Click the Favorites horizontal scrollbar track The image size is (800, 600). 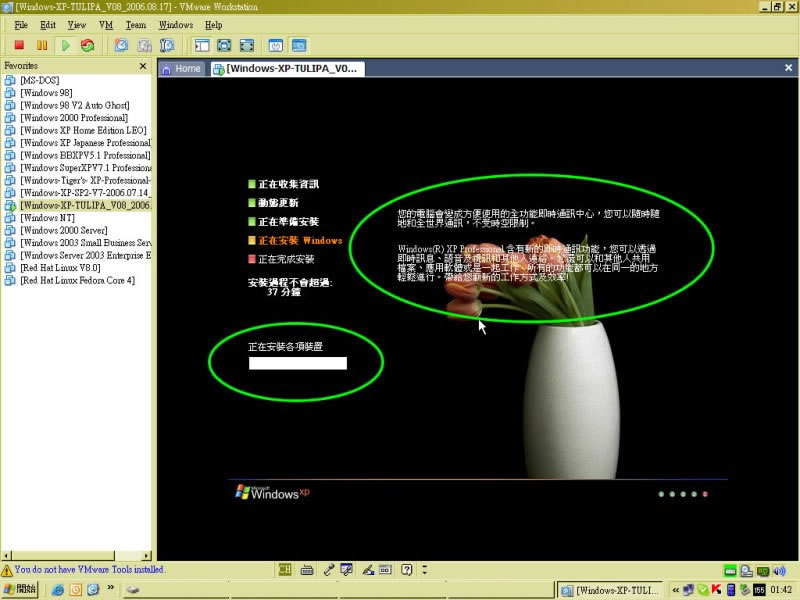coord(129,556)
